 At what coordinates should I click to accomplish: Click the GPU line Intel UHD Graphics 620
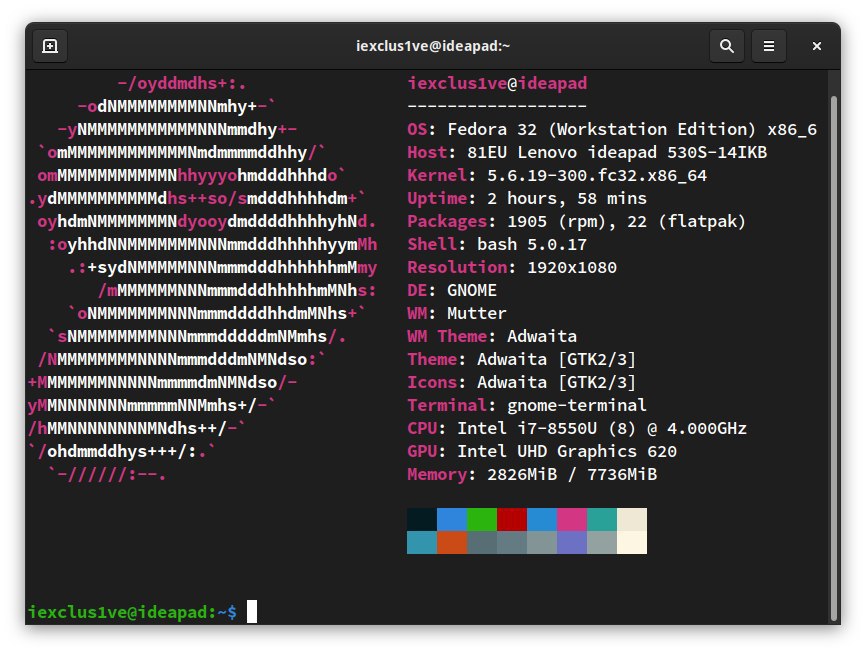[542, 451]
